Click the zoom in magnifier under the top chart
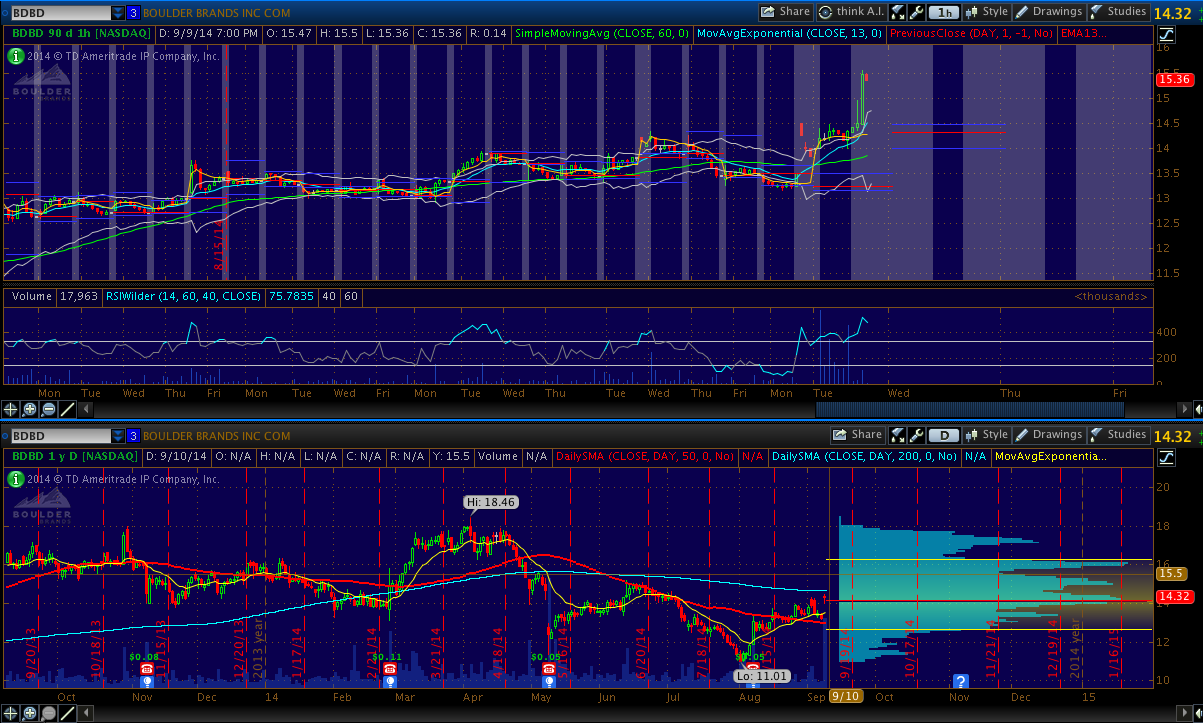The width and height of the screenshot is (1203, 723). tap(30, 409)
